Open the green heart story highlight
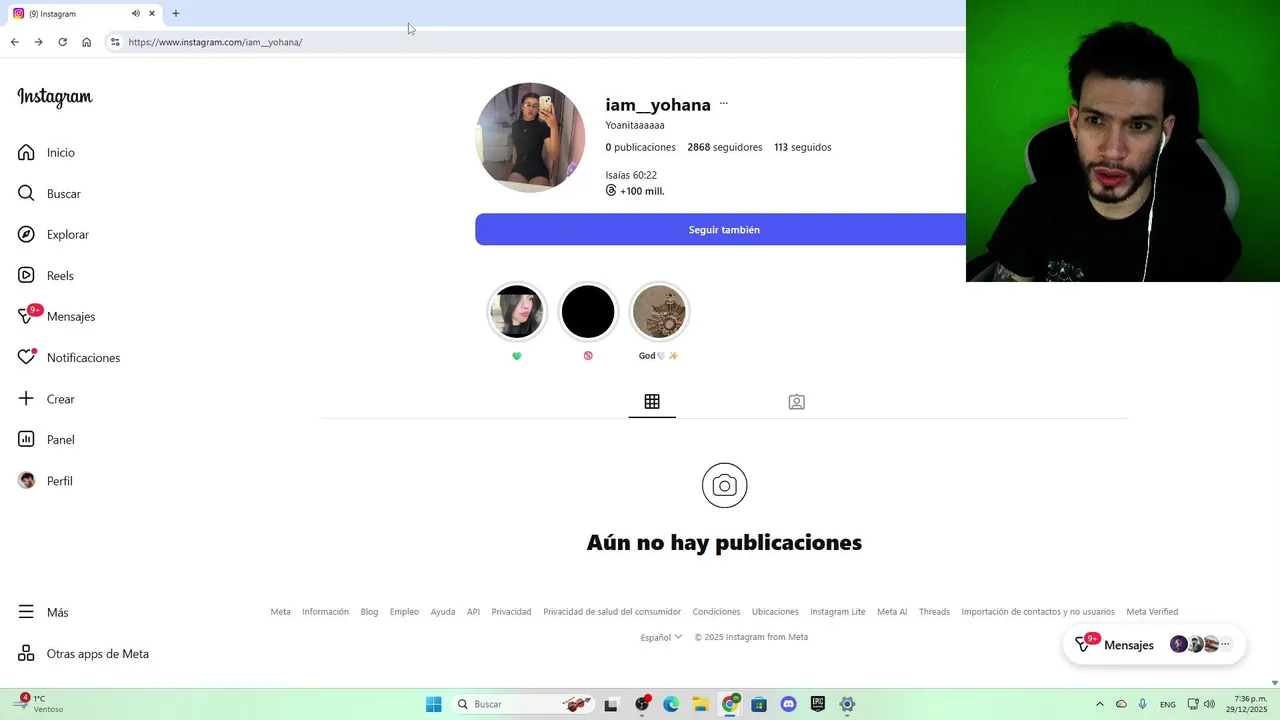This screenshot has height=720, width=1280. pos(517,312)
